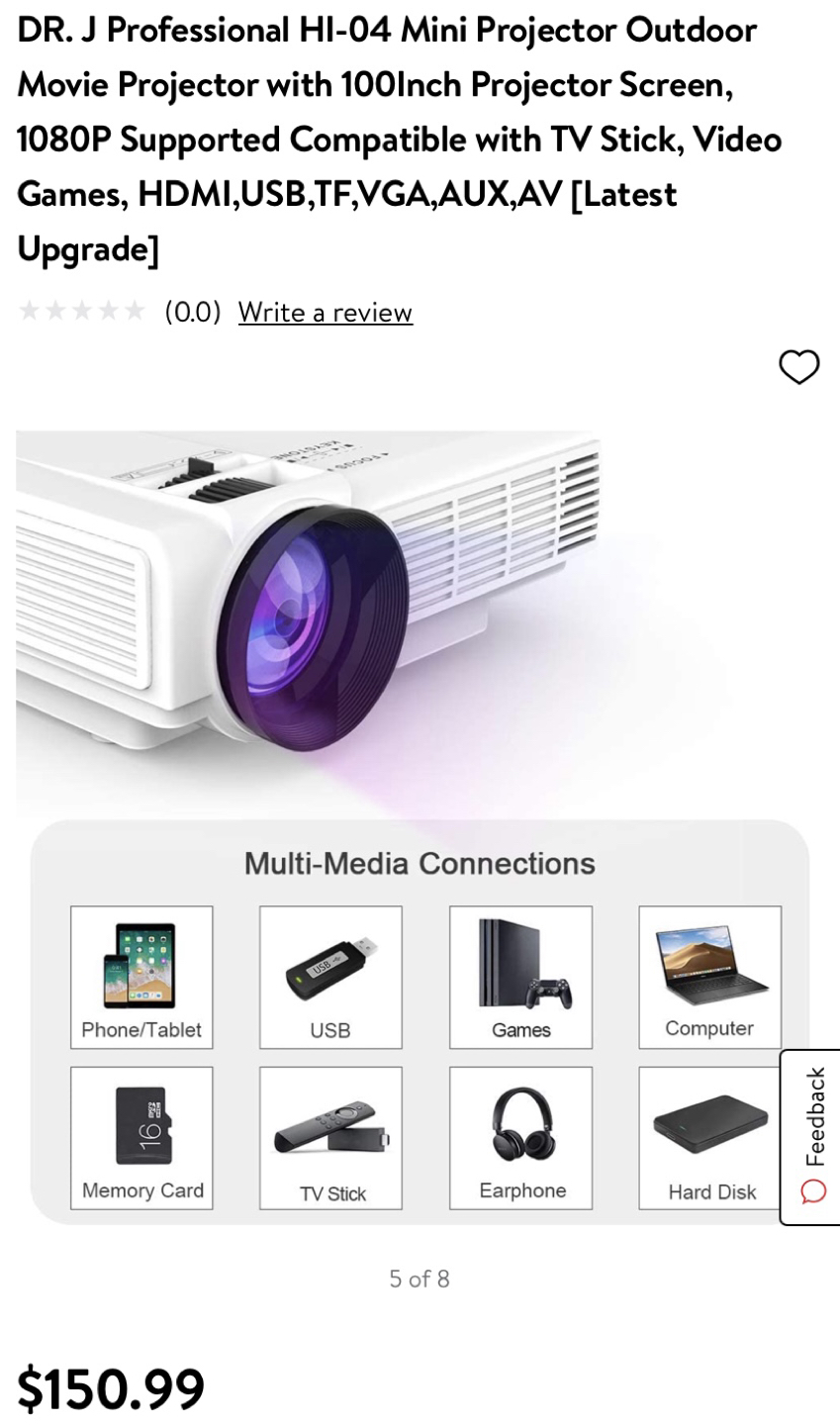Select the Hard Disk tile
Image resolution: width=840 pixels, height=1425 pixels.
coord(709,1138)
